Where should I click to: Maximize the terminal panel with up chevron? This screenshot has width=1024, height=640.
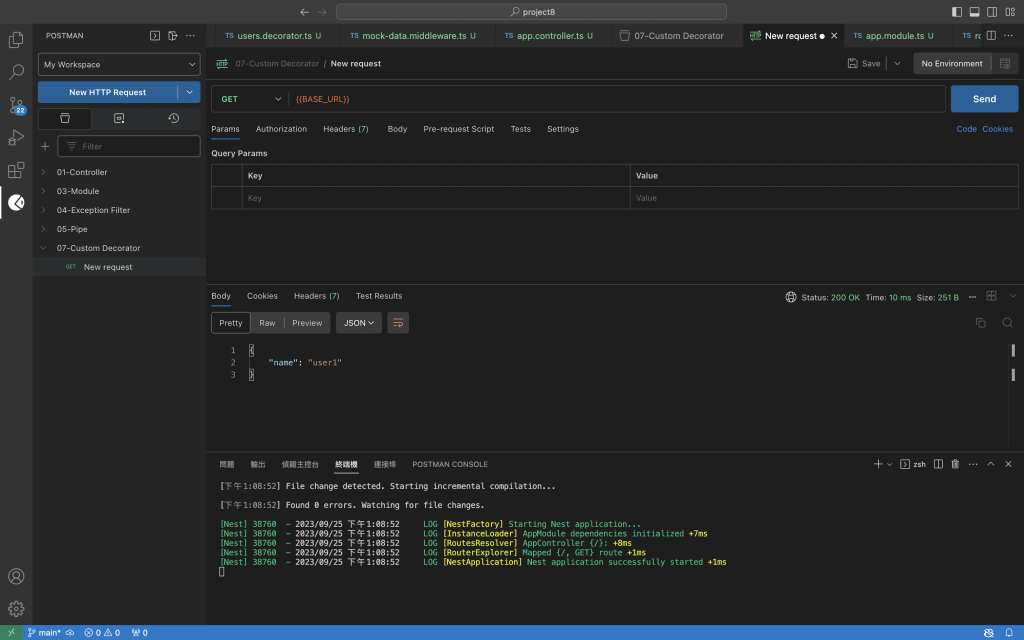(x=991, y=464)
